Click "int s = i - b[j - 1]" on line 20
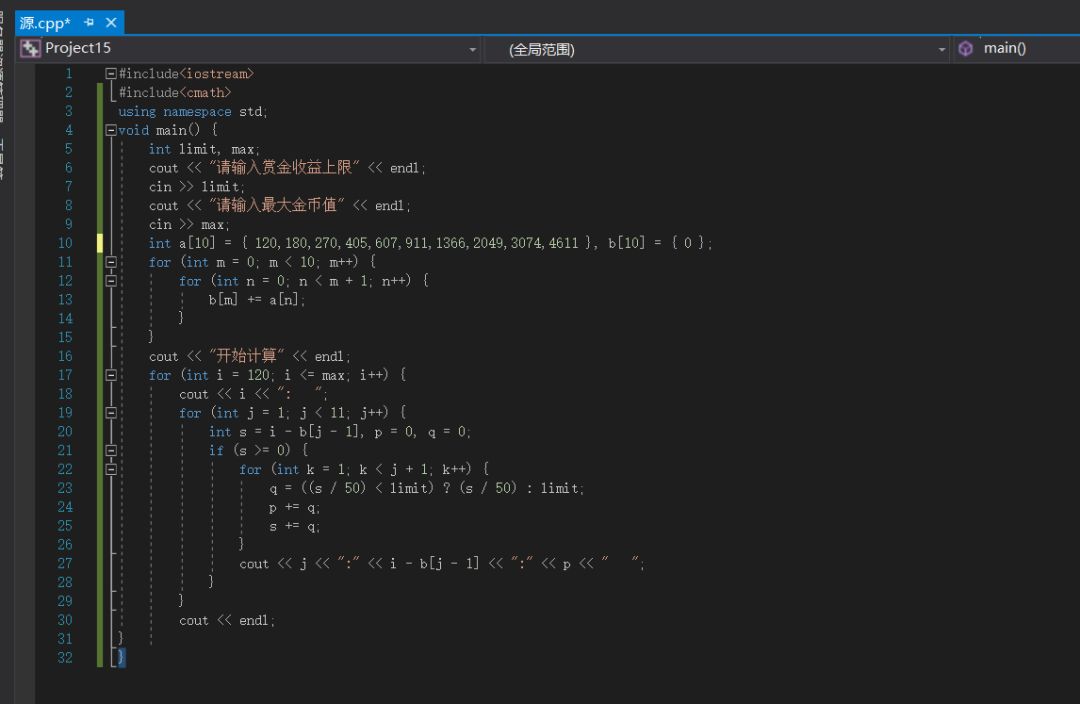 click(284, 432)
